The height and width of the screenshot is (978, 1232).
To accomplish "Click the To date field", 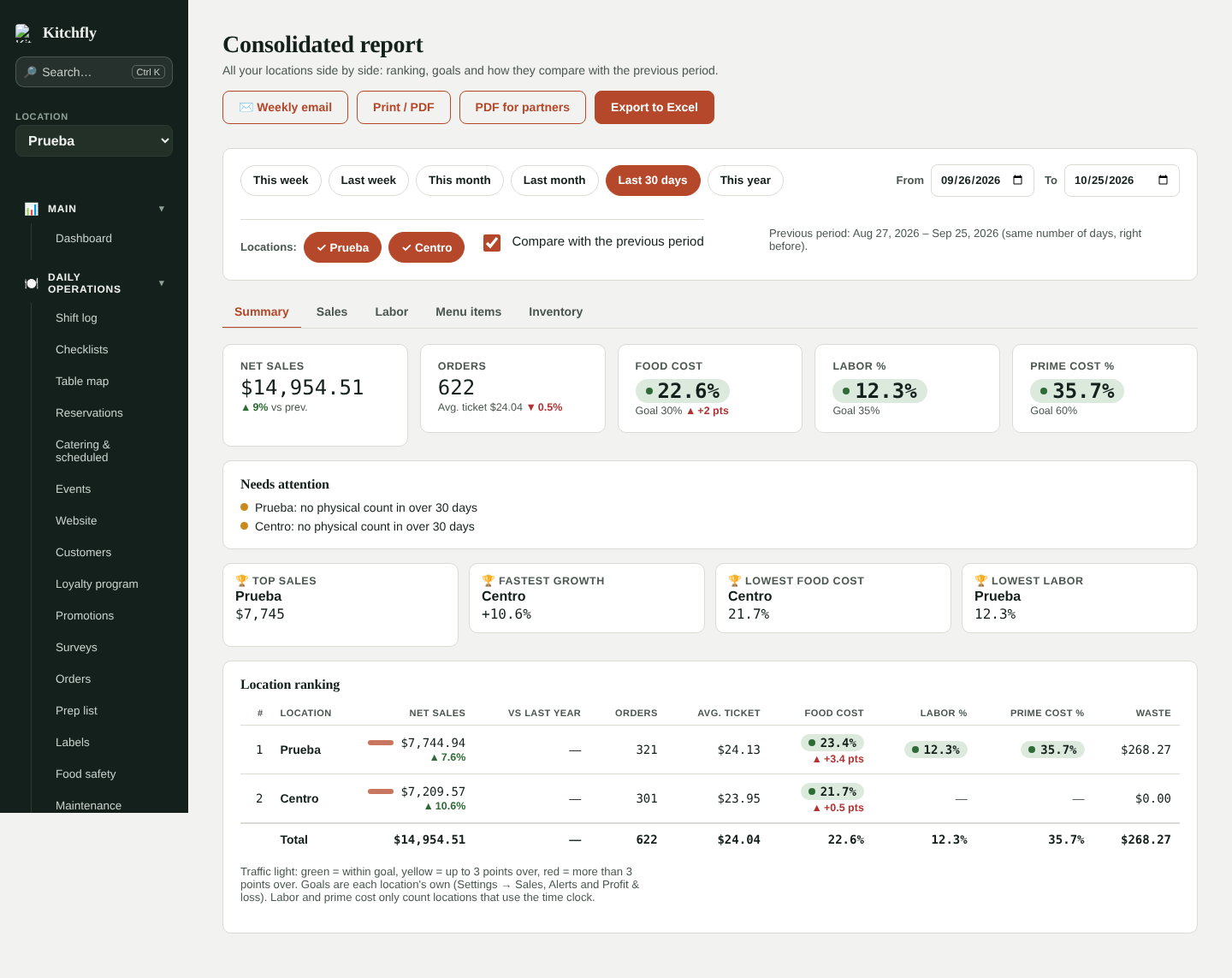I will point(1122,181).
